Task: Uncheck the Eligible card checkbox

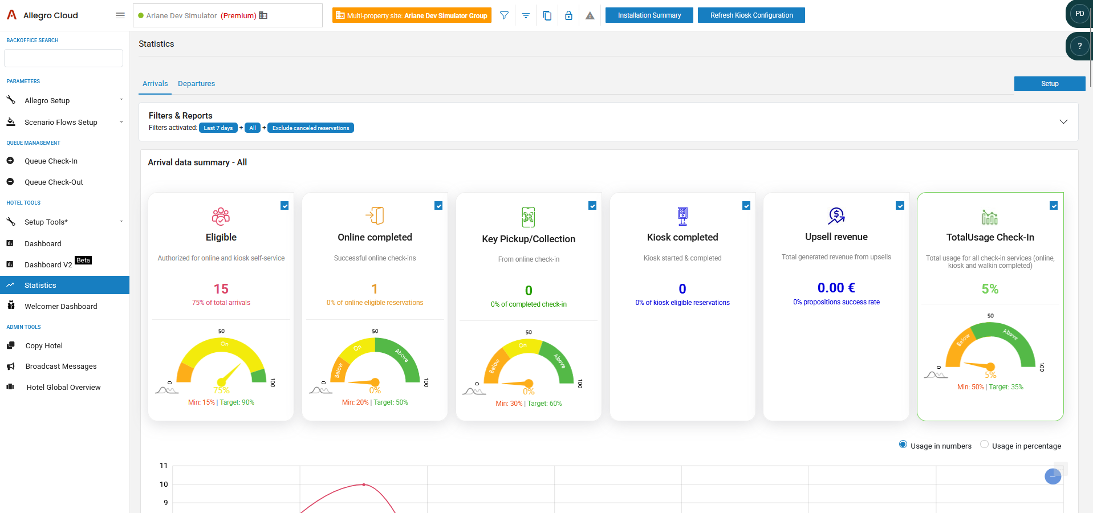Action: 285,205
